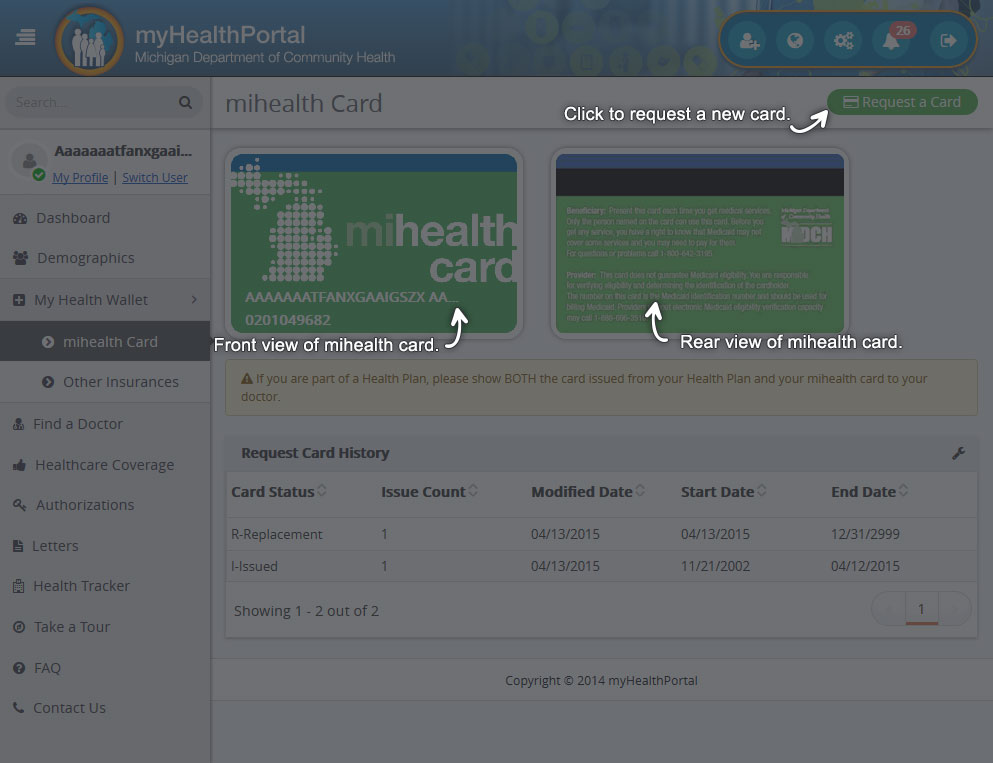The width and height of the screenshot is (993, 763).
Task: Click the Authorizations key icon
Action: (x=20, y=505)
